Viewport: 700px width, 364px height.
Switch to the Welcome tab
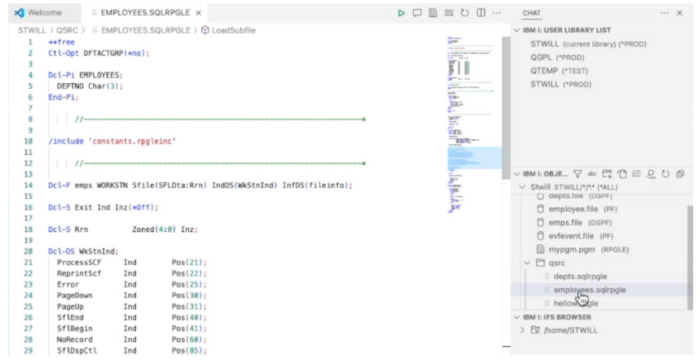39,13
